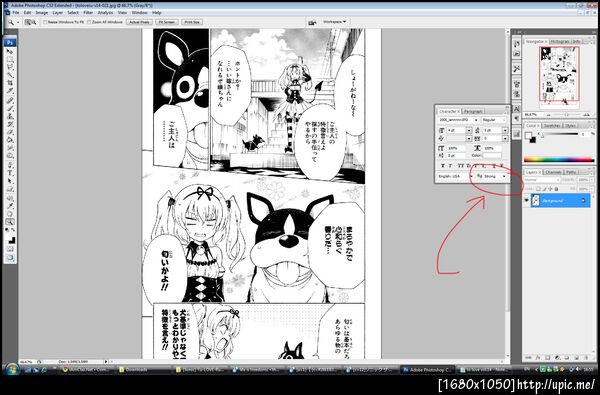Viewport: 600px width, 395px height.
Task: Toggle All Caps in Character panel
Action: [x=461, y=166]
